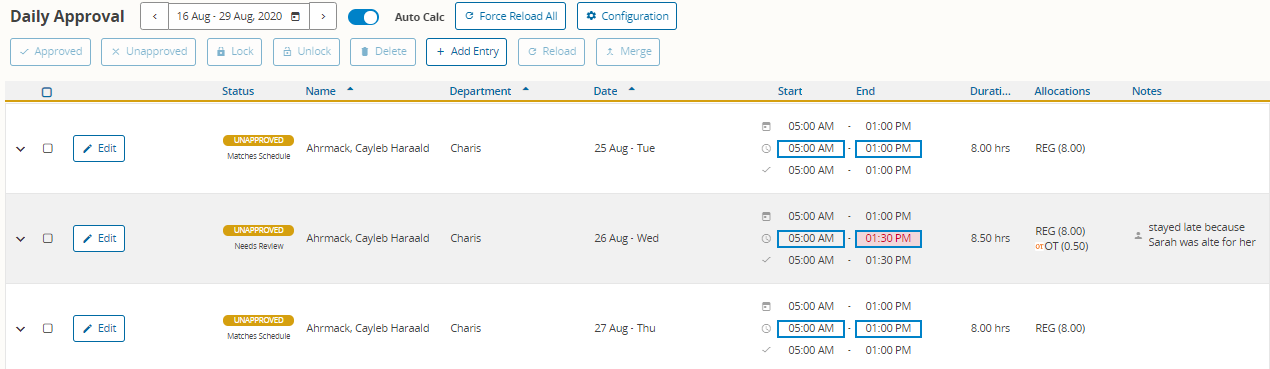The height and width of the screenshot is (369, 1270).
Task: Go to next date range arrow
Action: click(323, 17)
